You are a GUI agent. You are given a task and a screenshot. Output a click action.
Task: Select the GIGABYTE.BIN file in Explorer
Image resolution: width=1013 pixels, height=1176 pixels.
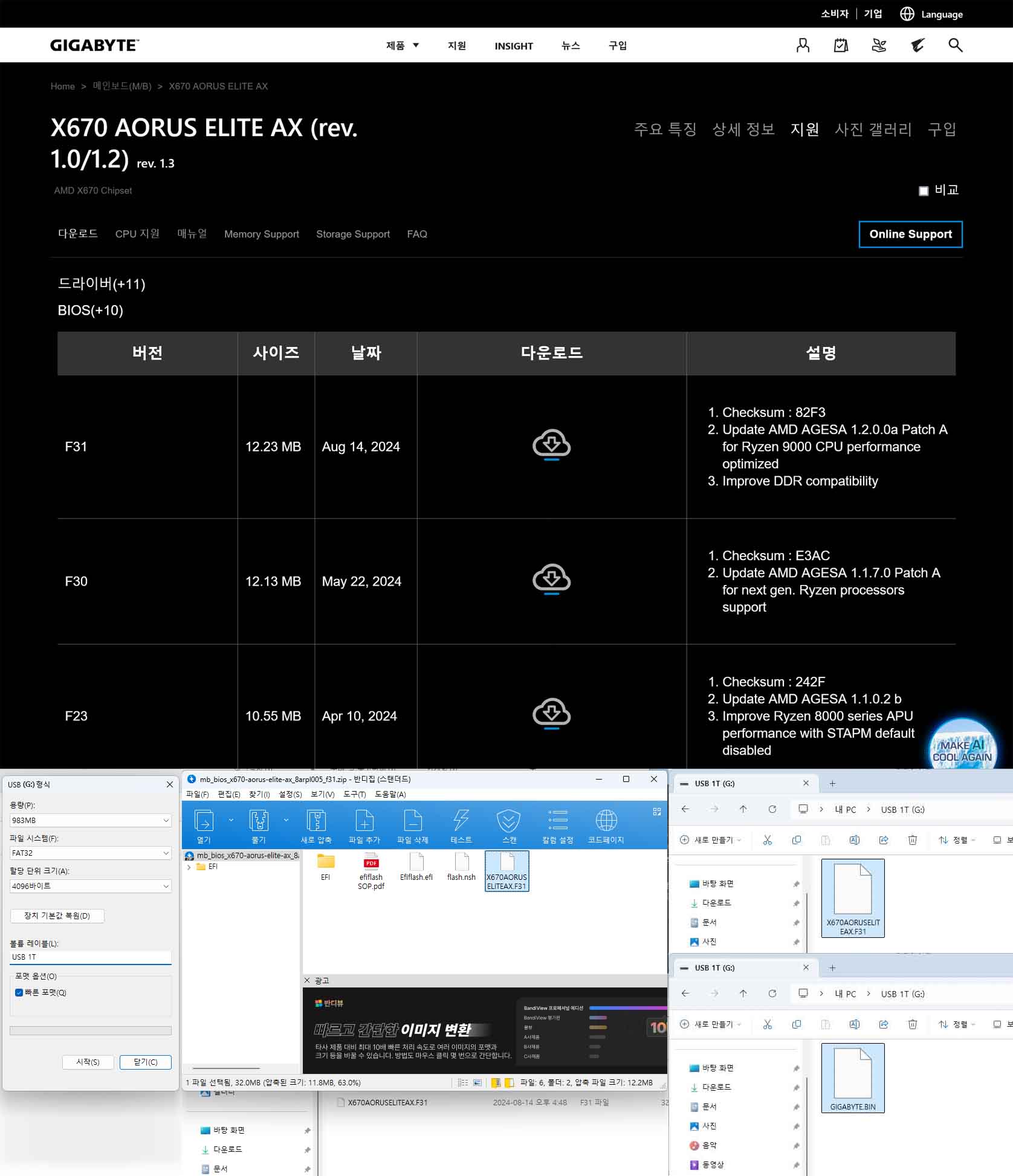coord(853,1077)
